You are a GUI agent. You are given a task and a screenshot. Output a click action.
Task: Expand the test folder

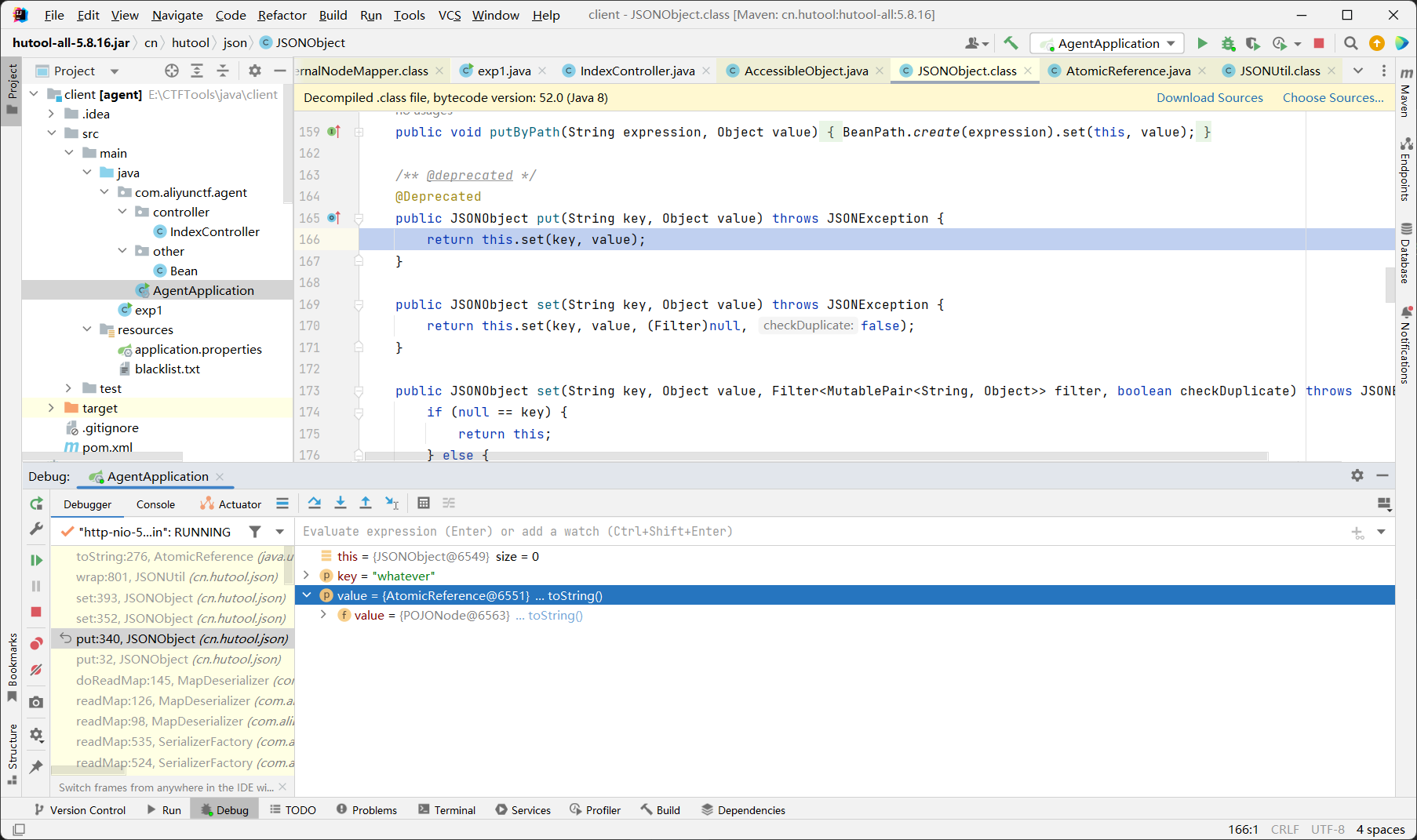tap(69, 388)
